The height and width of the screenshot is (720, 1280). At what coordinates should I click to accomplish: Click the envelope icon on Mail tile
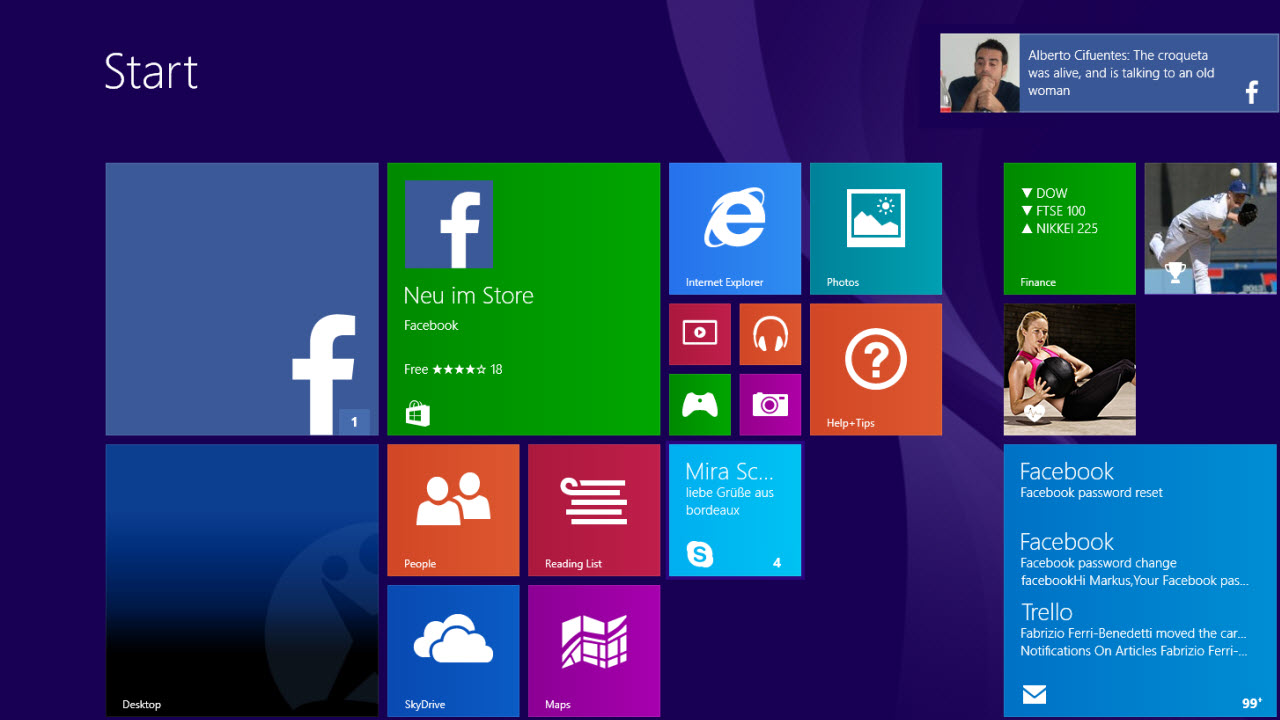(x=1034, y=694)
